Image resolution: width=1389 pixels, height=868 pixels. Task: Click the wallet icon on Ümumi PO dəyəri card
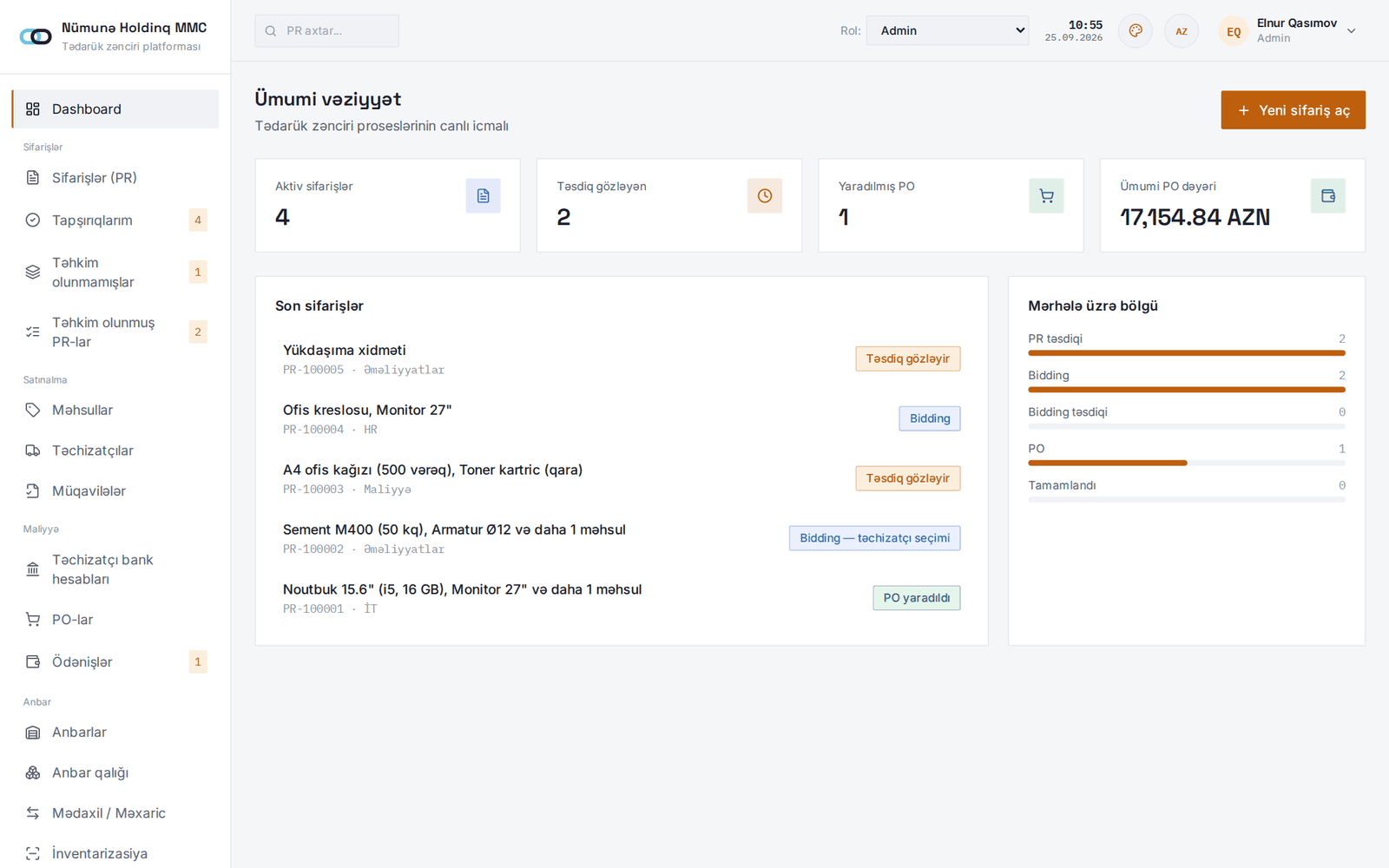[x=1328, y=196]
